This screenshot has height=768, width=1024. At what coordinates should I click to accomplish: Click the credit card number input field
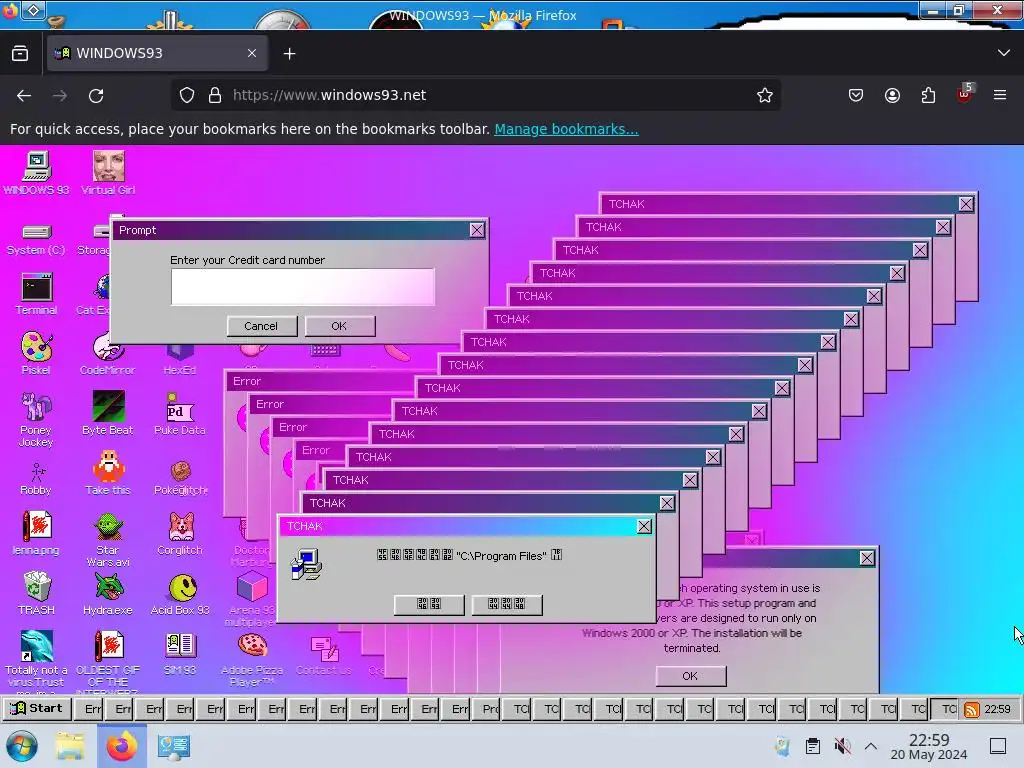302,287
